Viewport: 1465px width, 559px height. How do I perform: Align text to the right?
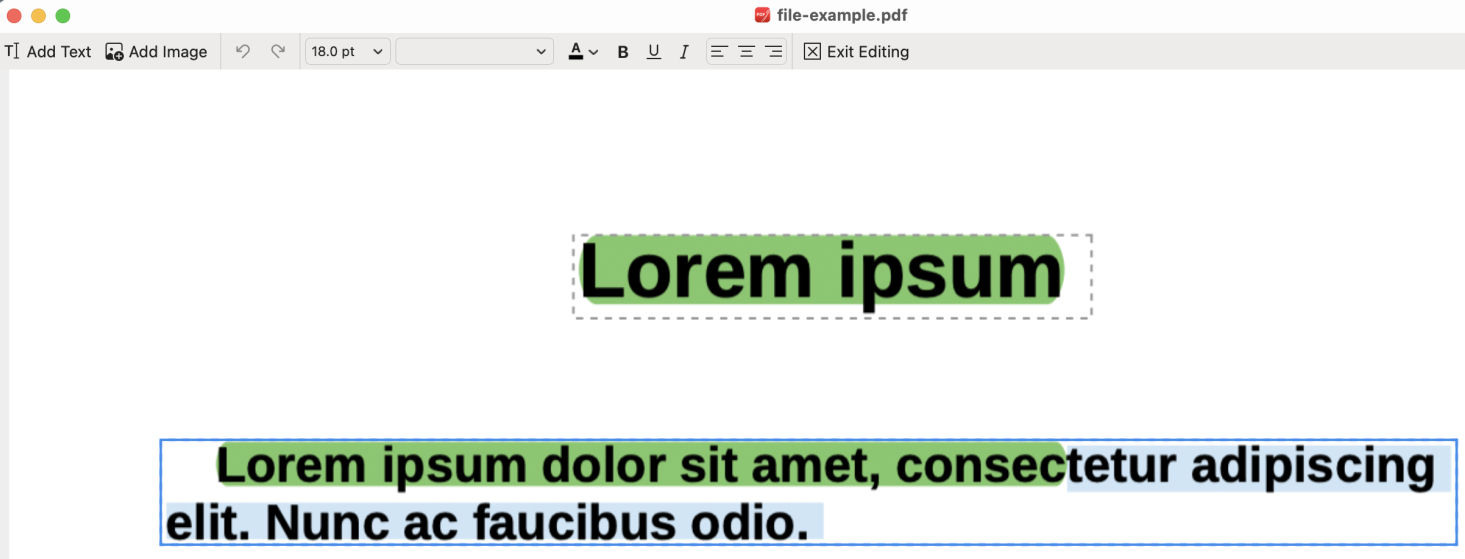773,52
